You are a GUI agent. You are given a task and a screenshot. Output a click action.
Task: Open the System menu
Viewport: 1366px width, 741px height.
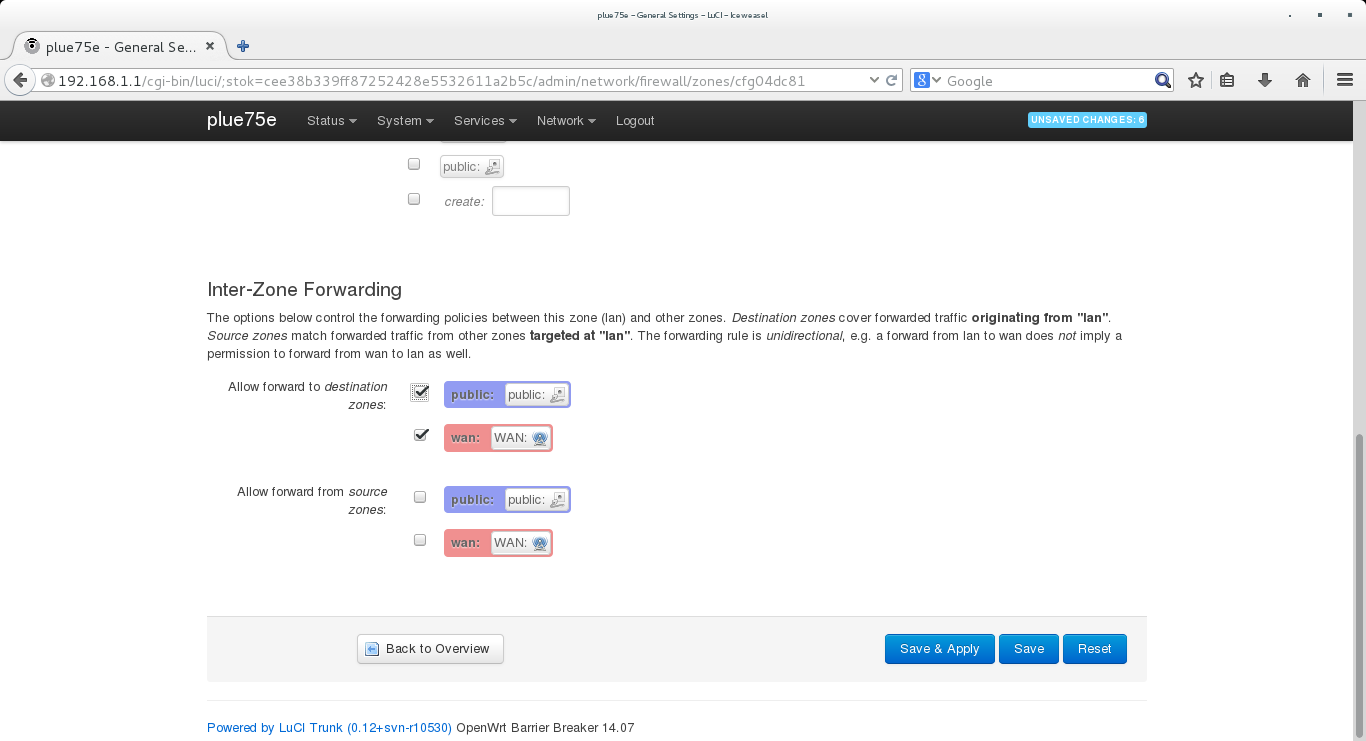404,121
